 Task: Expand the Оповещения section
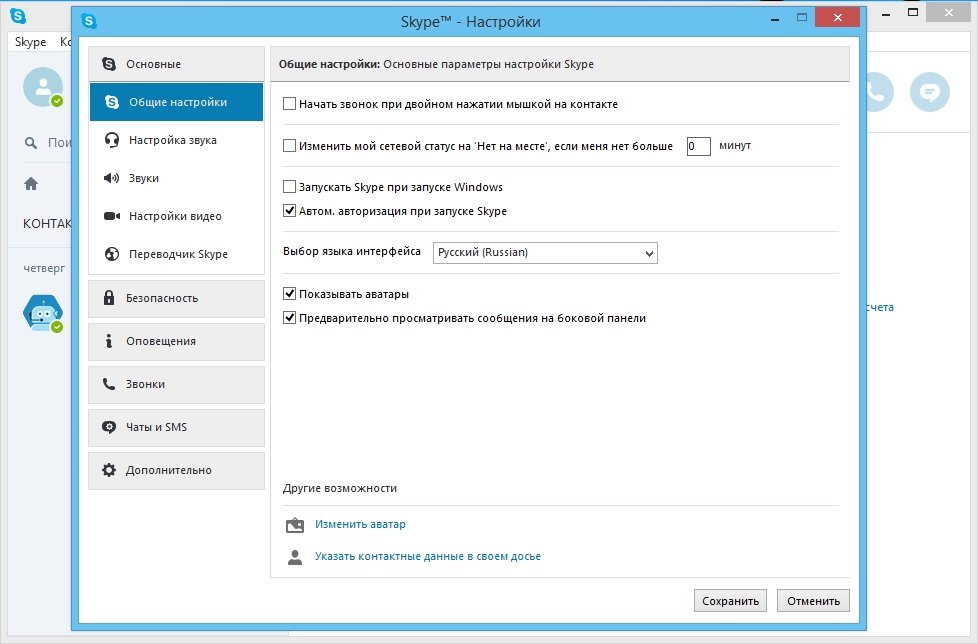[x=177, y=341]
